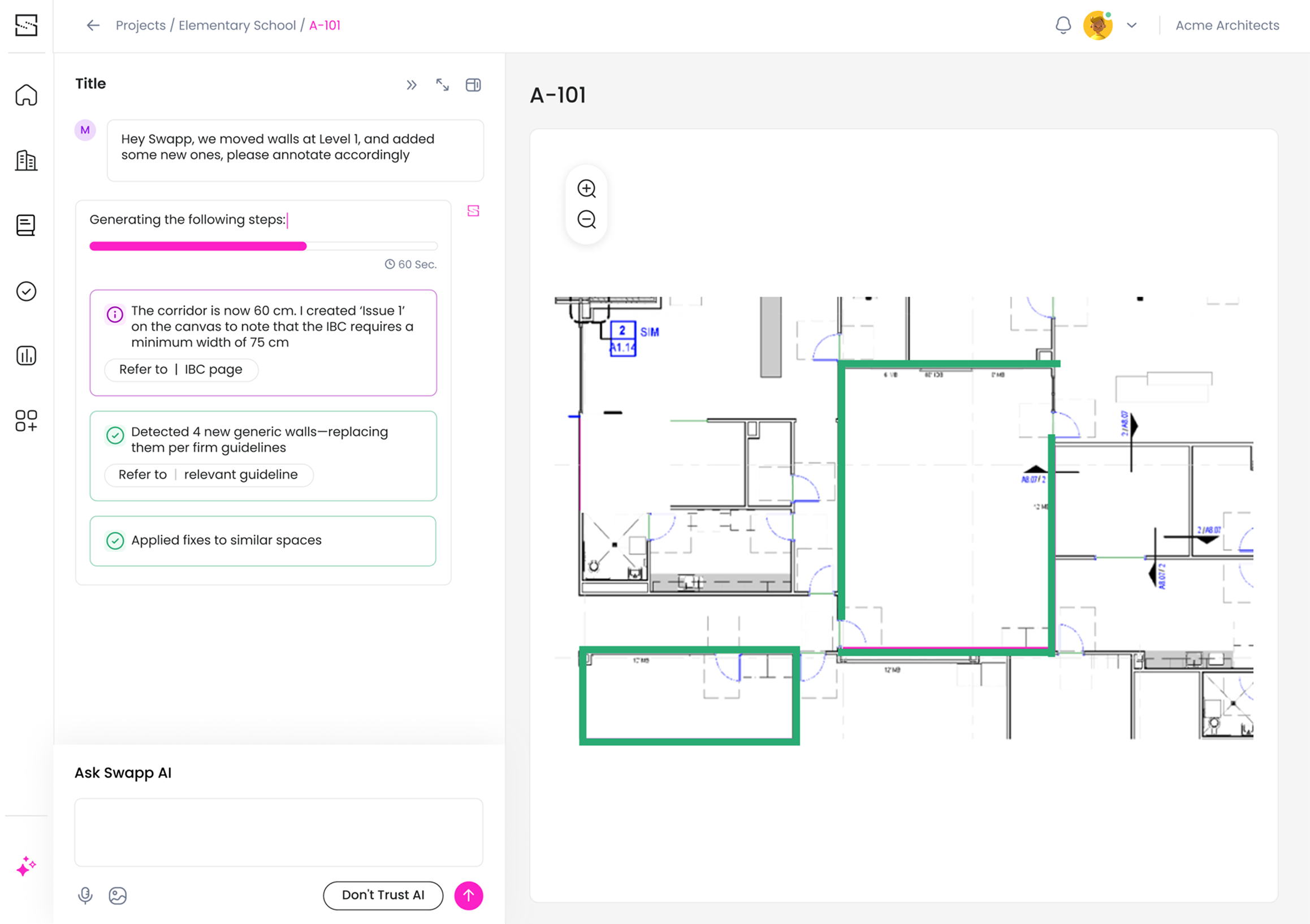1310x924 pixels.
Task: Click the blue SIM label on plan
Action: (649, 332)
